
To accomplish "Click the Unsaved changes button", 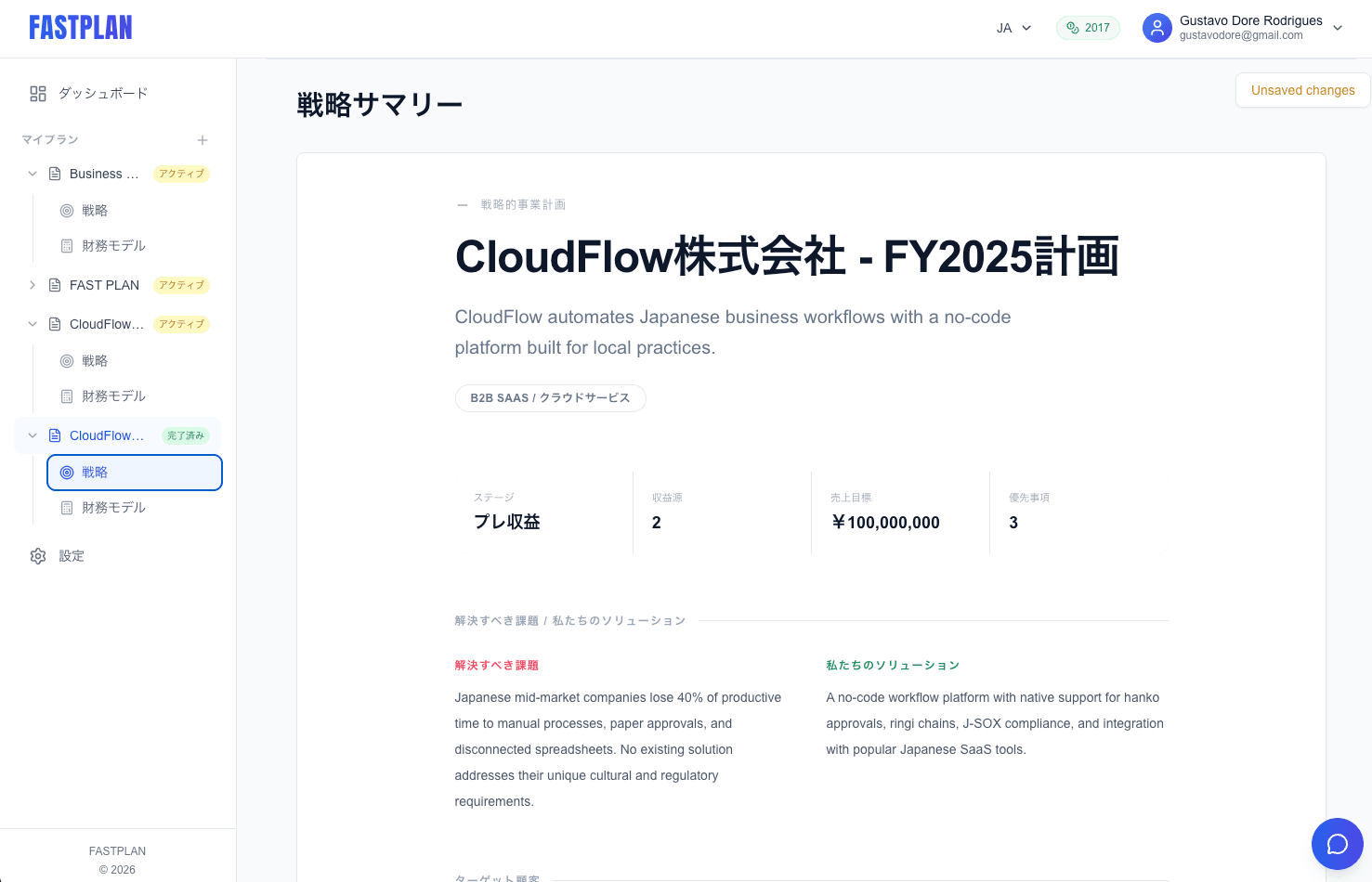I will click(1303, 90).
